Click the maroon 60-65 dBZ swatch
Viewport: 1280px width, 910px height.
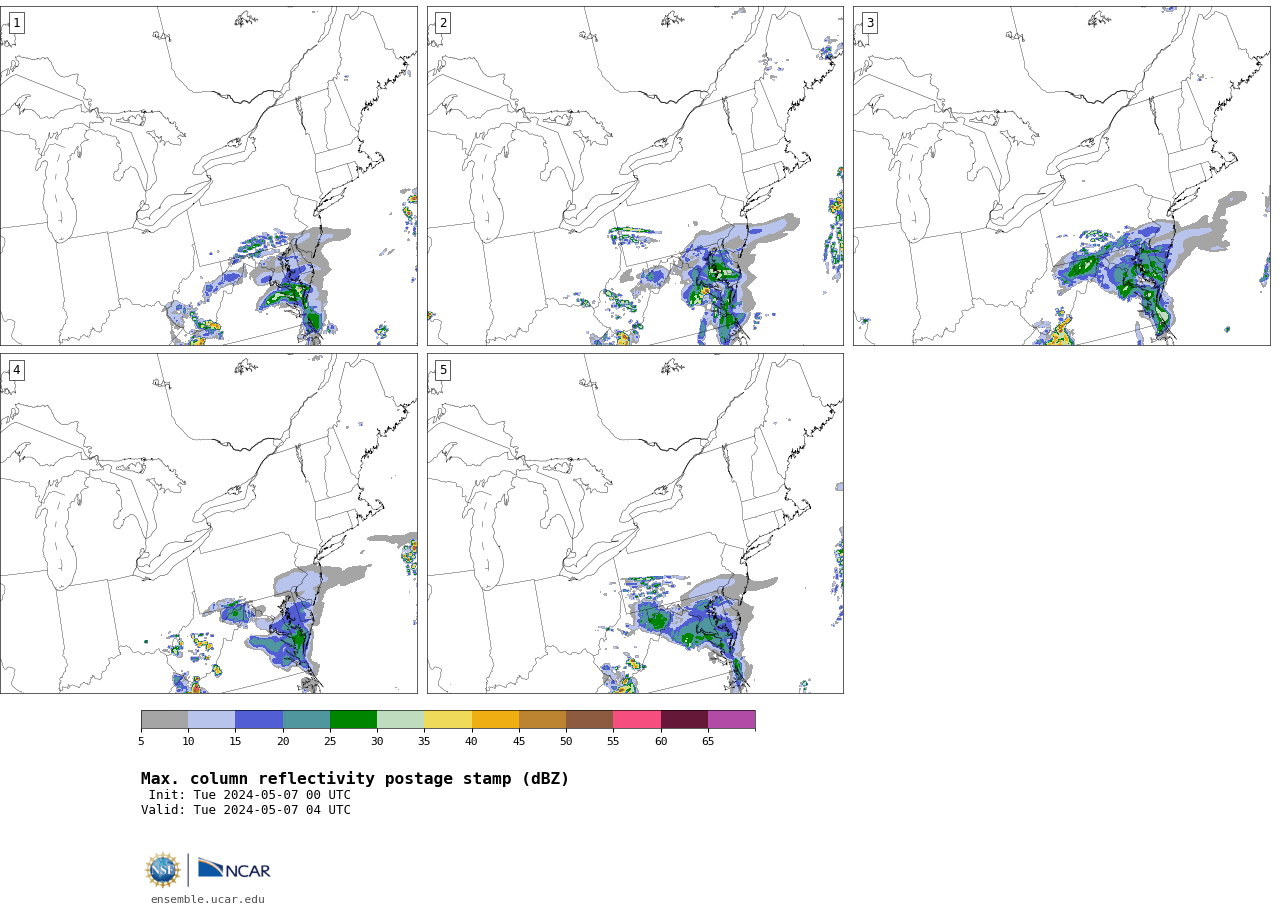684,720
